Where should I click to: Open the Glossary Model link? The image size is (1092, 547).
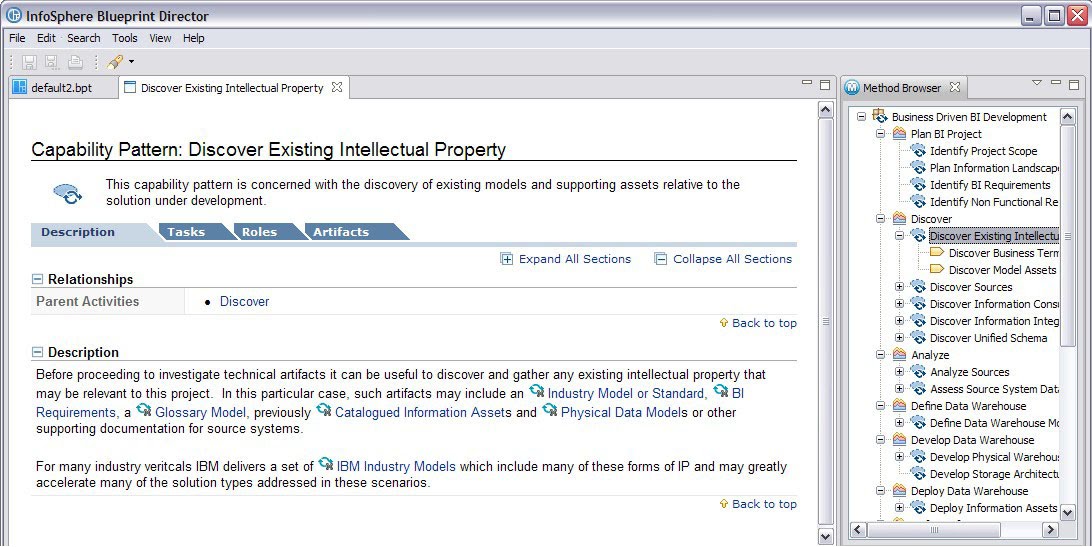[x=200, y=413]
